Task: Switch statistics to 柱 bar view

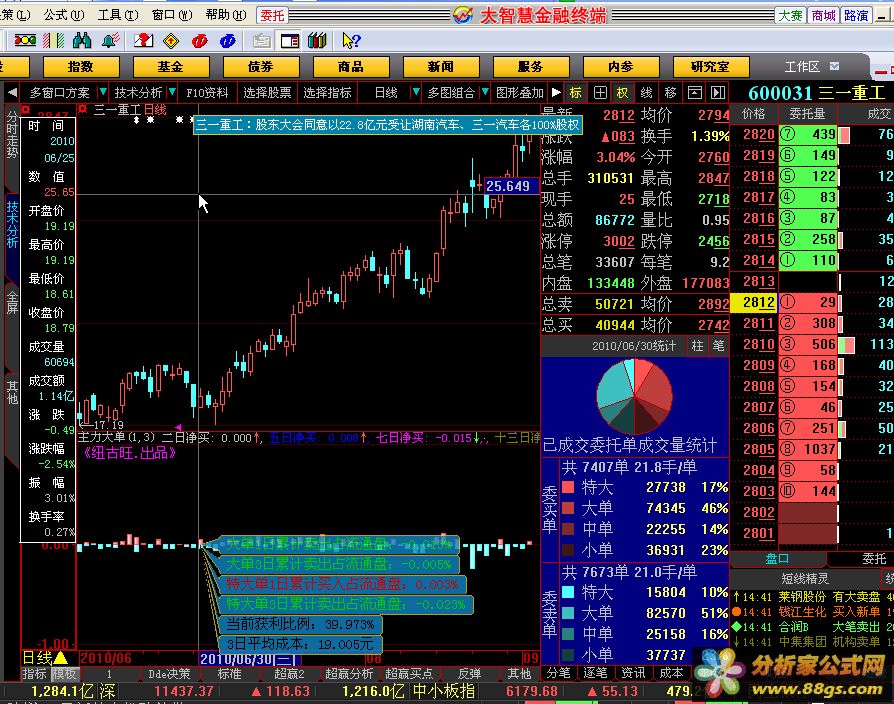Action: pyautogui.click(x=697, y=345)
